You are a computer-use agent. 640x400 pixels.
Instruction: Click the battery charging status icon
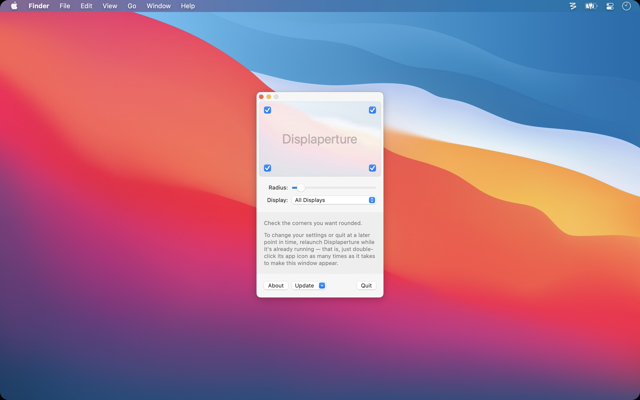591,6
